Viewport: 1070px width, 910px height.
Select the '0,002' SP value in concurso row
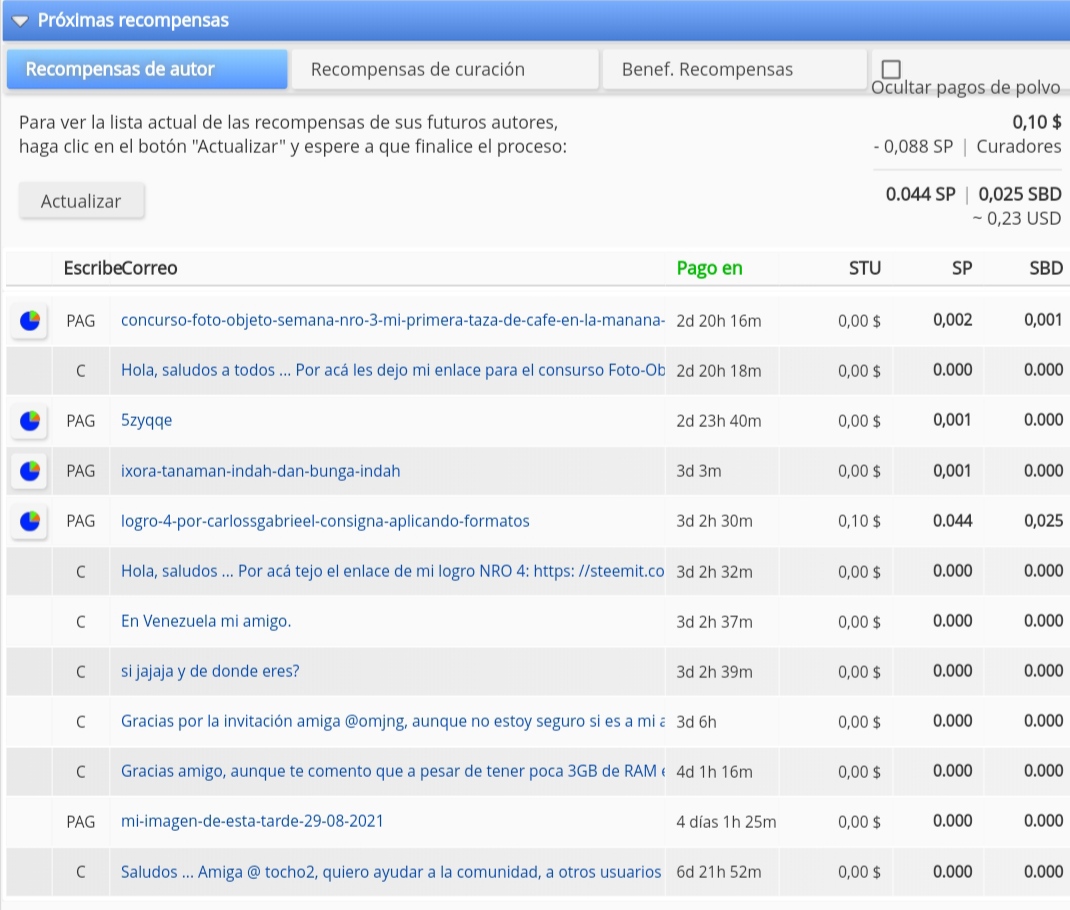pyautogui.click(x=952, y=320)
